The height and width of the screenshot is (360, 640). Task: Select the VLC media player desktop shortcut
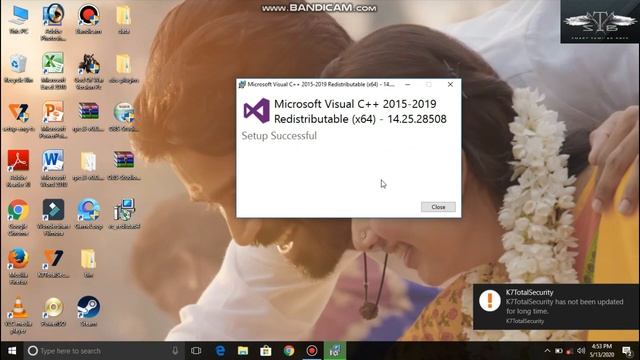click(18, 316)
